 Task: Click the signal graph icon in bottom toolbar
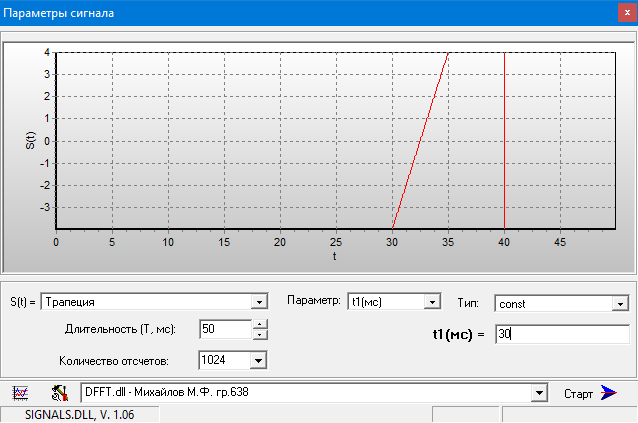click(x=20, y=392)
